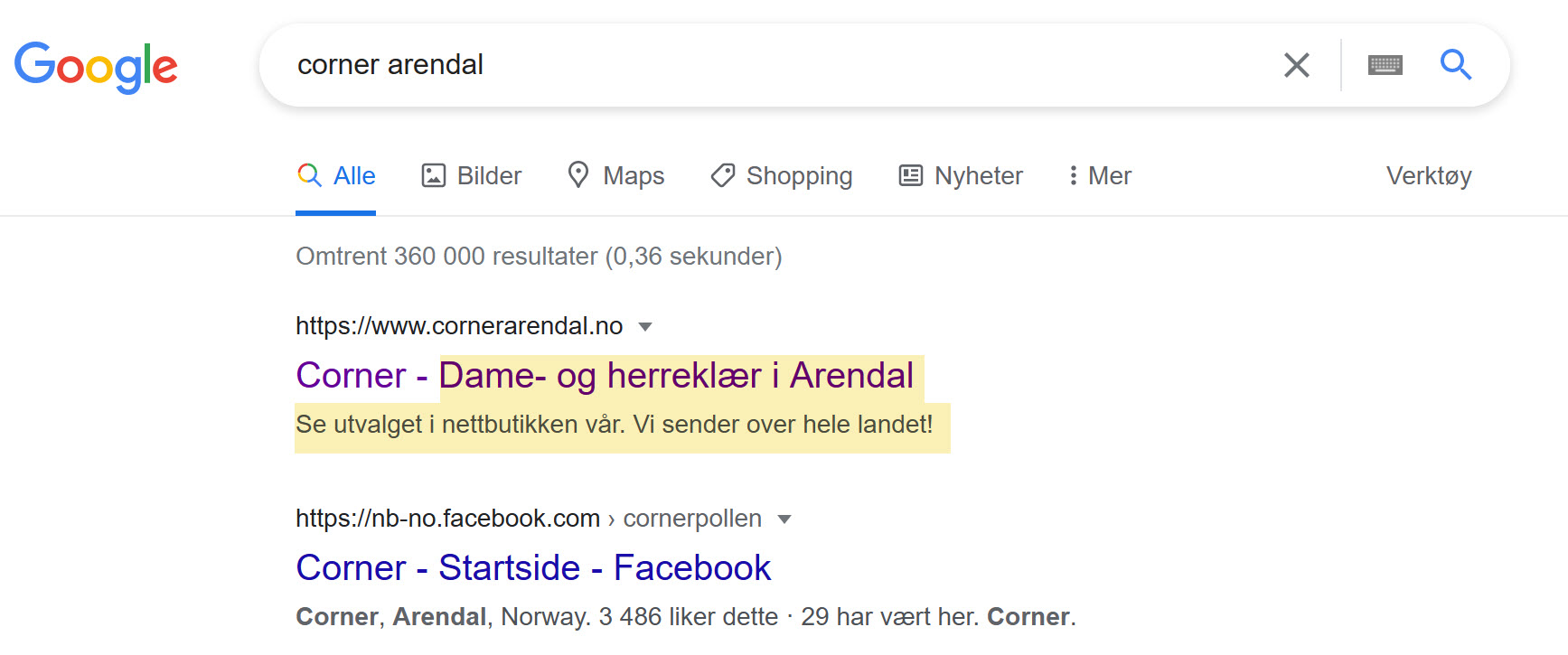Expand the dropdown beside cornerarendal.no URL
Image resolution: width=1568 pixels, height=655 pixels.
pyautogui.click(x=647, y=326)
